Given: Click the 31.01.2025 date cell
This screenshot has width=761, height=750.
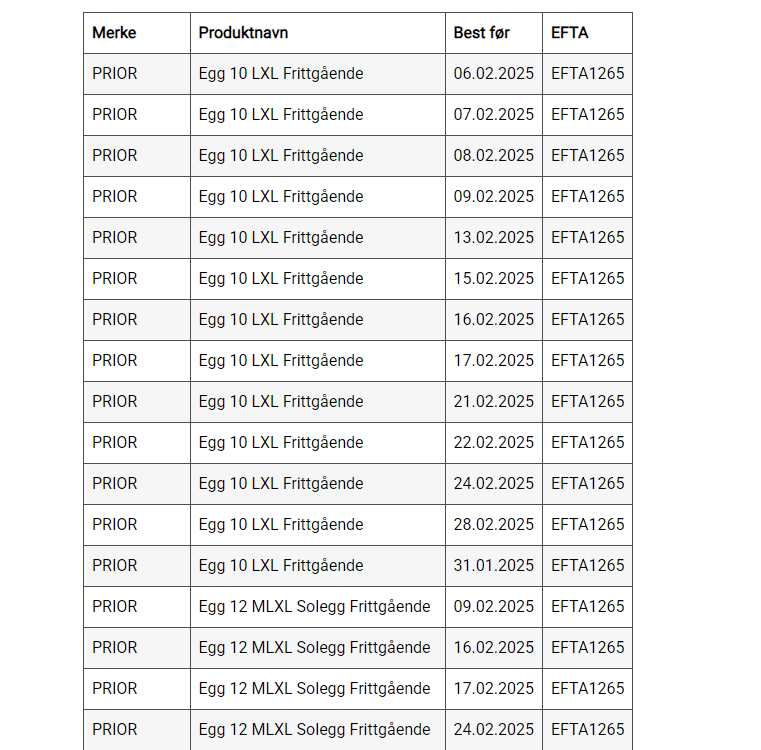Looking at the screenshot, I should click(494, 566).
